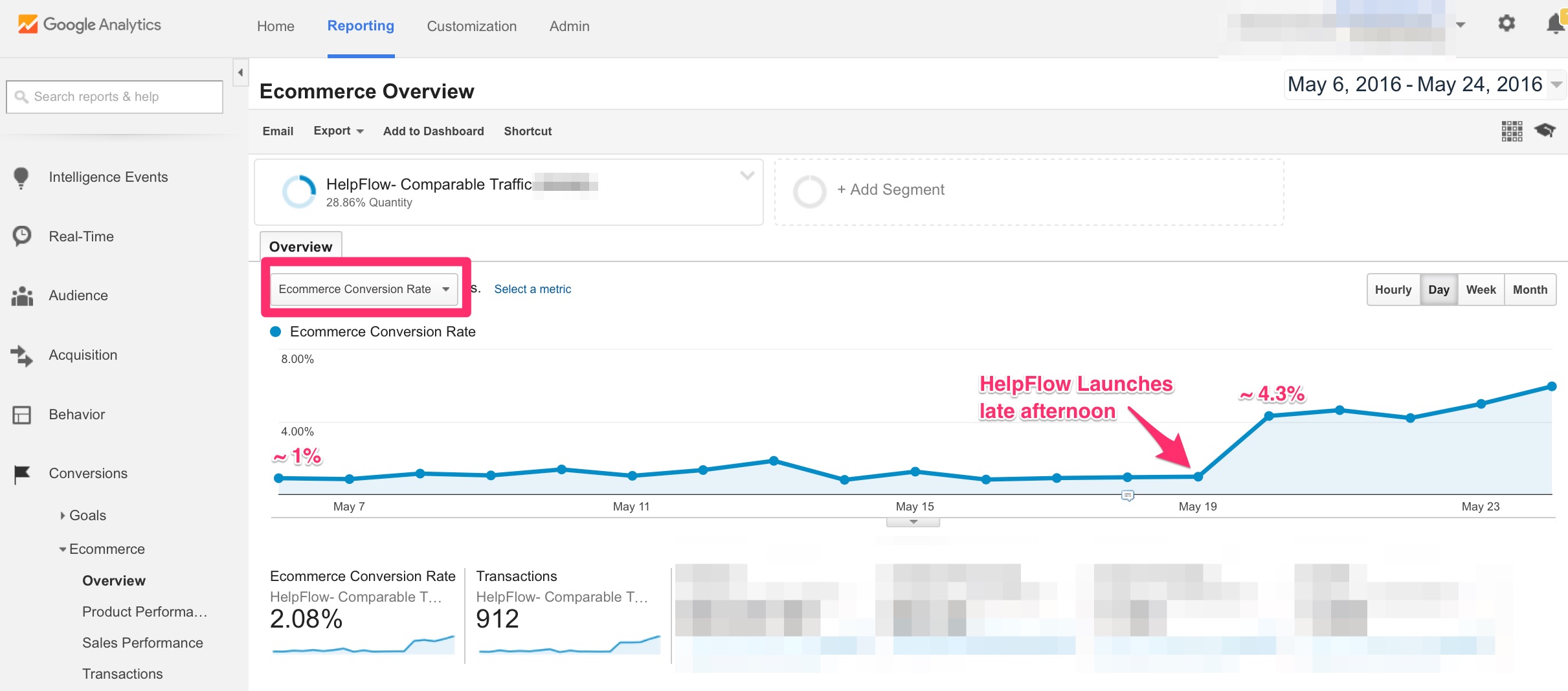Open Real-Time reports in sidebar
The height and width of the screenshot is (691, 1568).
(x=81, y=237)
